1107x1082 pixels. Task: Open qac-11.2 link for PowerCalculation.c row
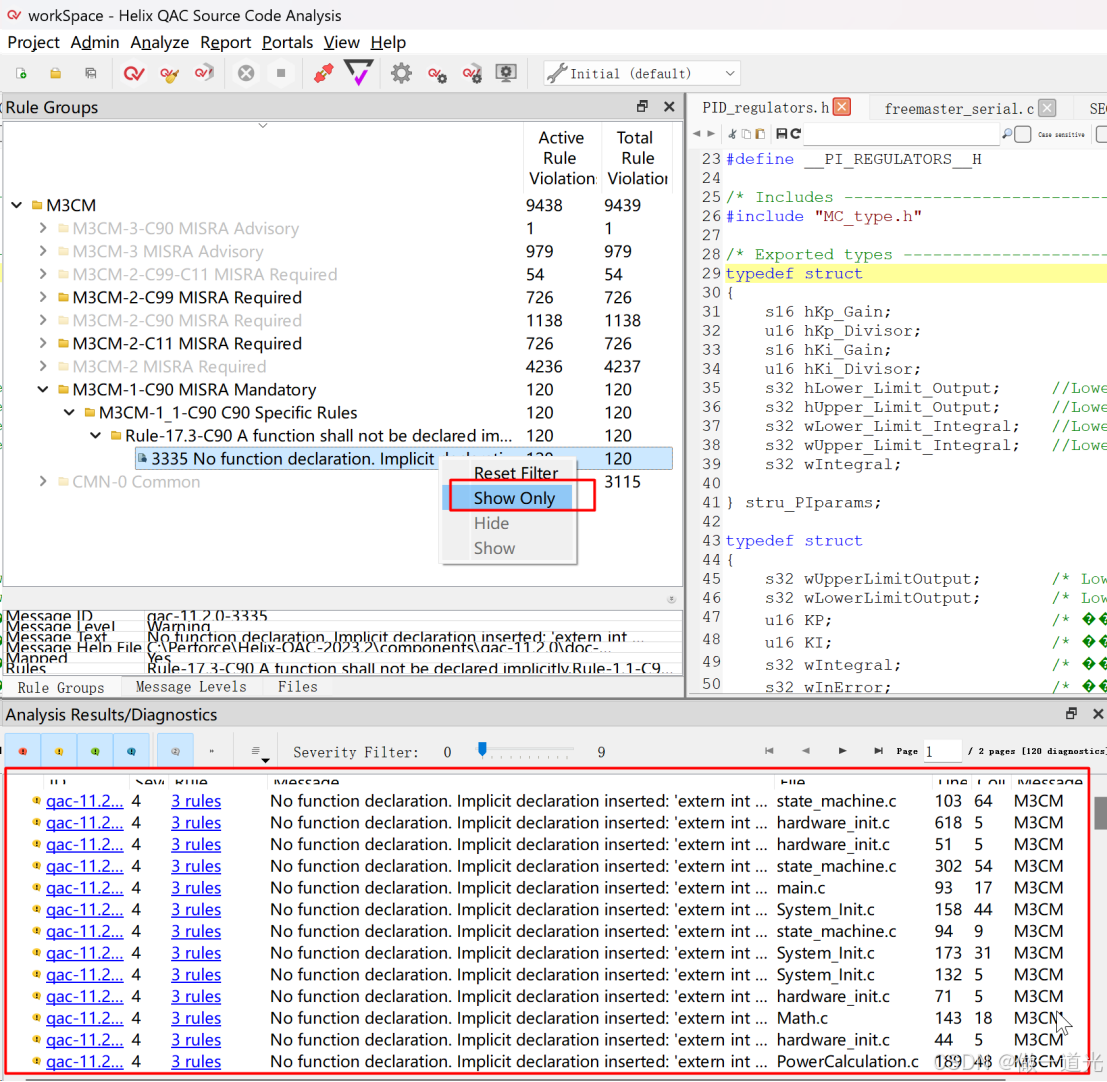85,1062
